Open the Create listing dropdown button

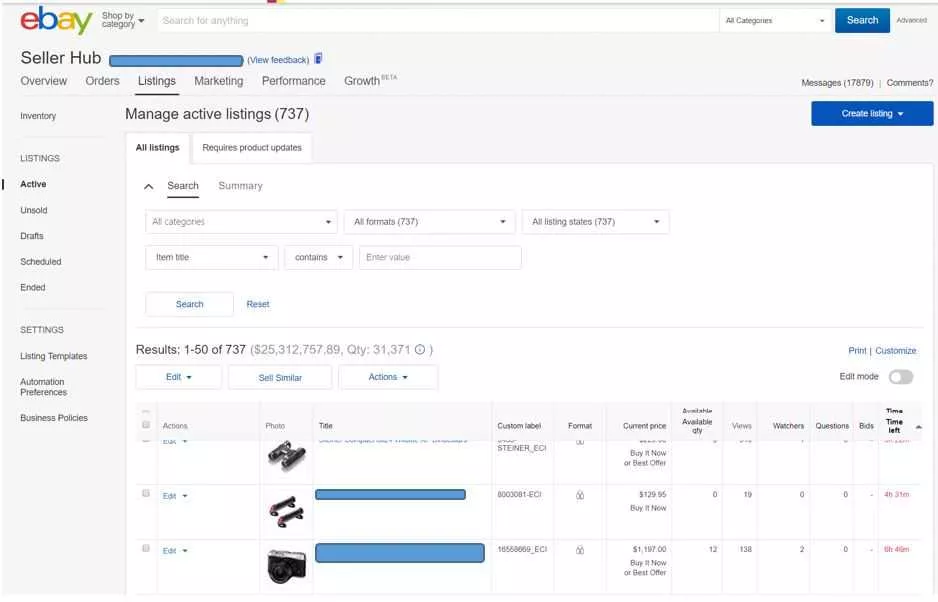(x=872, y=114)
